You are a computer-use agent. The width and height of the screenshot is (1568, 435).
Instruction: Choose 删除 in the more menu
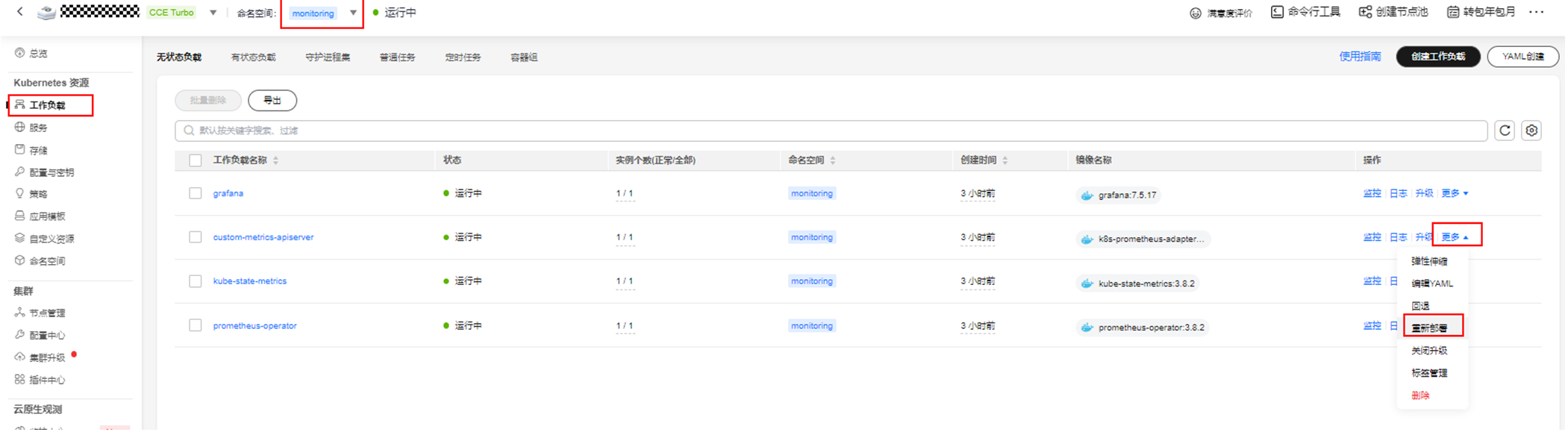point(1420,395)
